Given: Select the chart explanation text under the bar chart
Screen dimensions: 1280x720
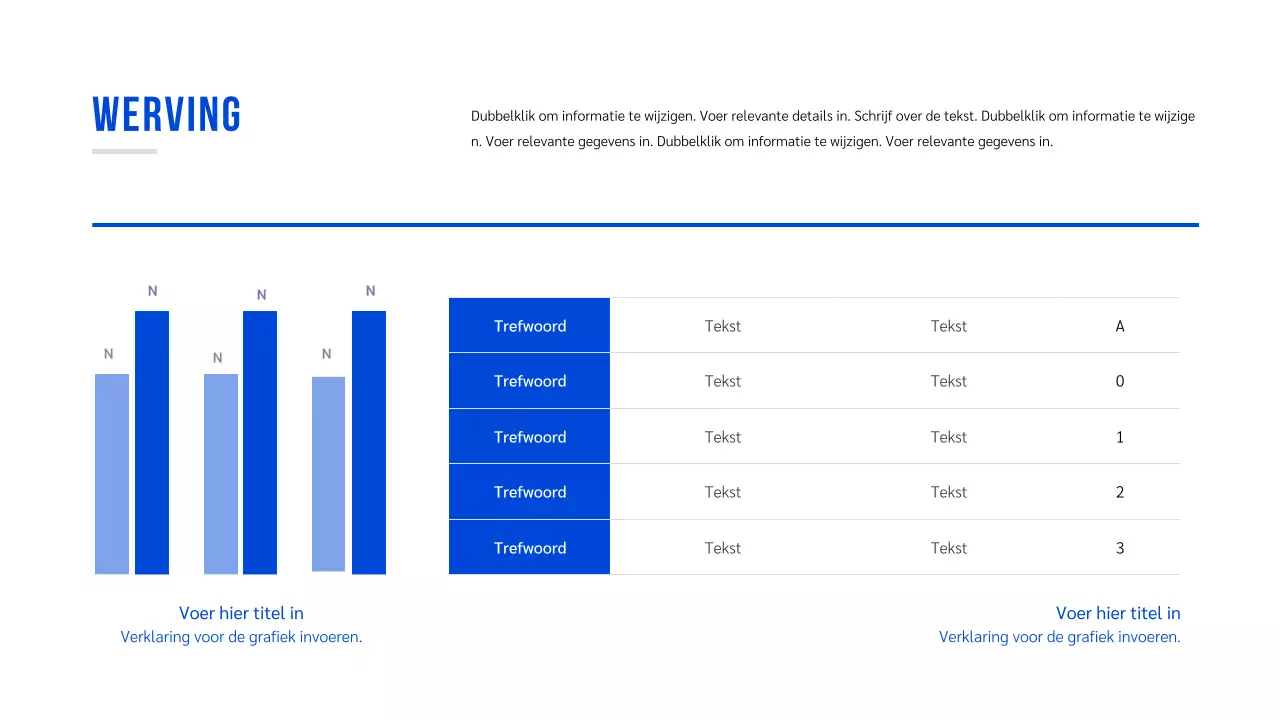Looking at the screenshot, I should [241, 637].
